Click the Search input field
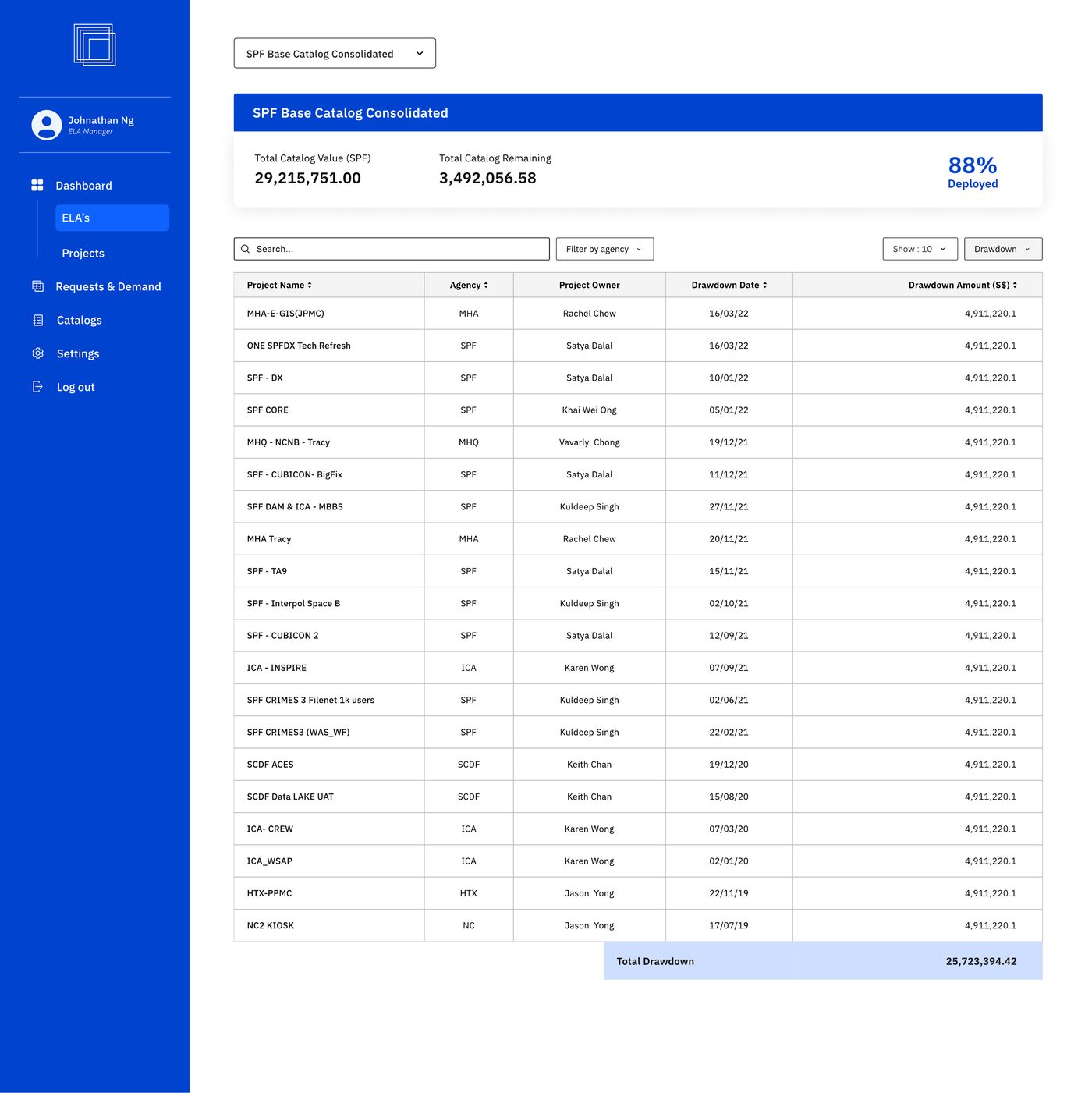 [392, 249]
